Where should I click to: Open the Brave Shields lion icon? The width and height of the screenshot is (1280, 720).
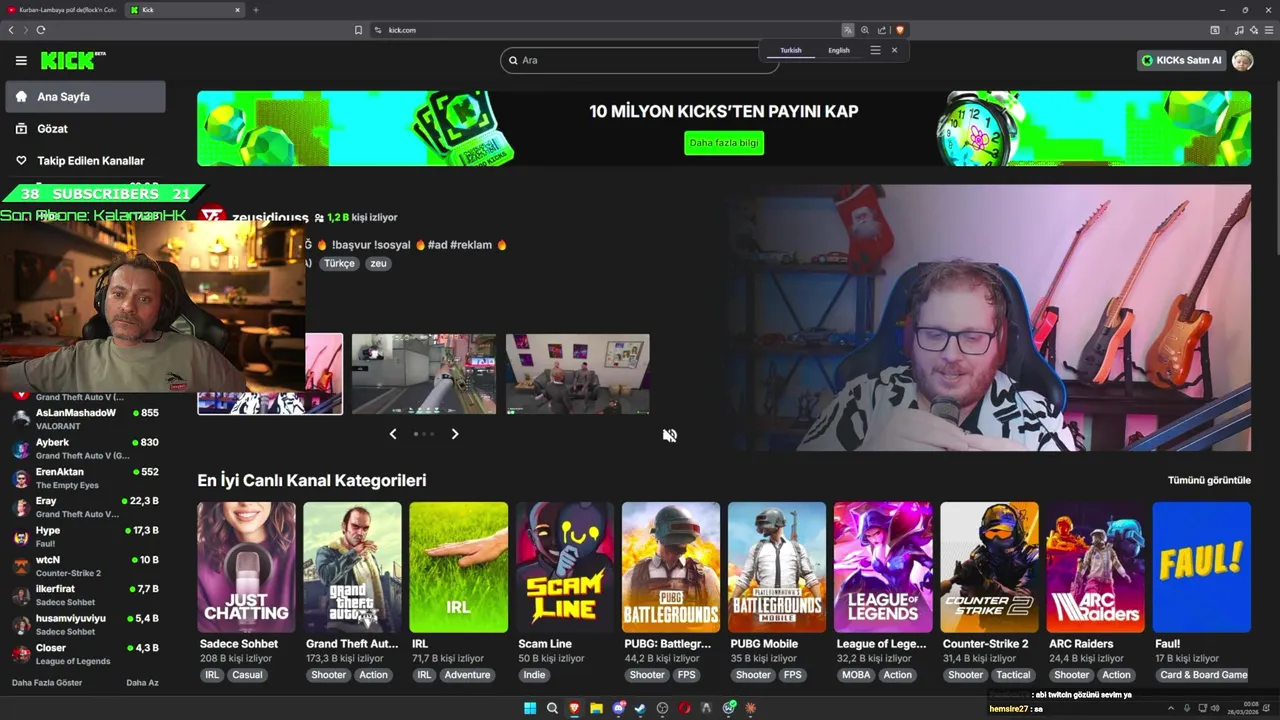[899, 30]
